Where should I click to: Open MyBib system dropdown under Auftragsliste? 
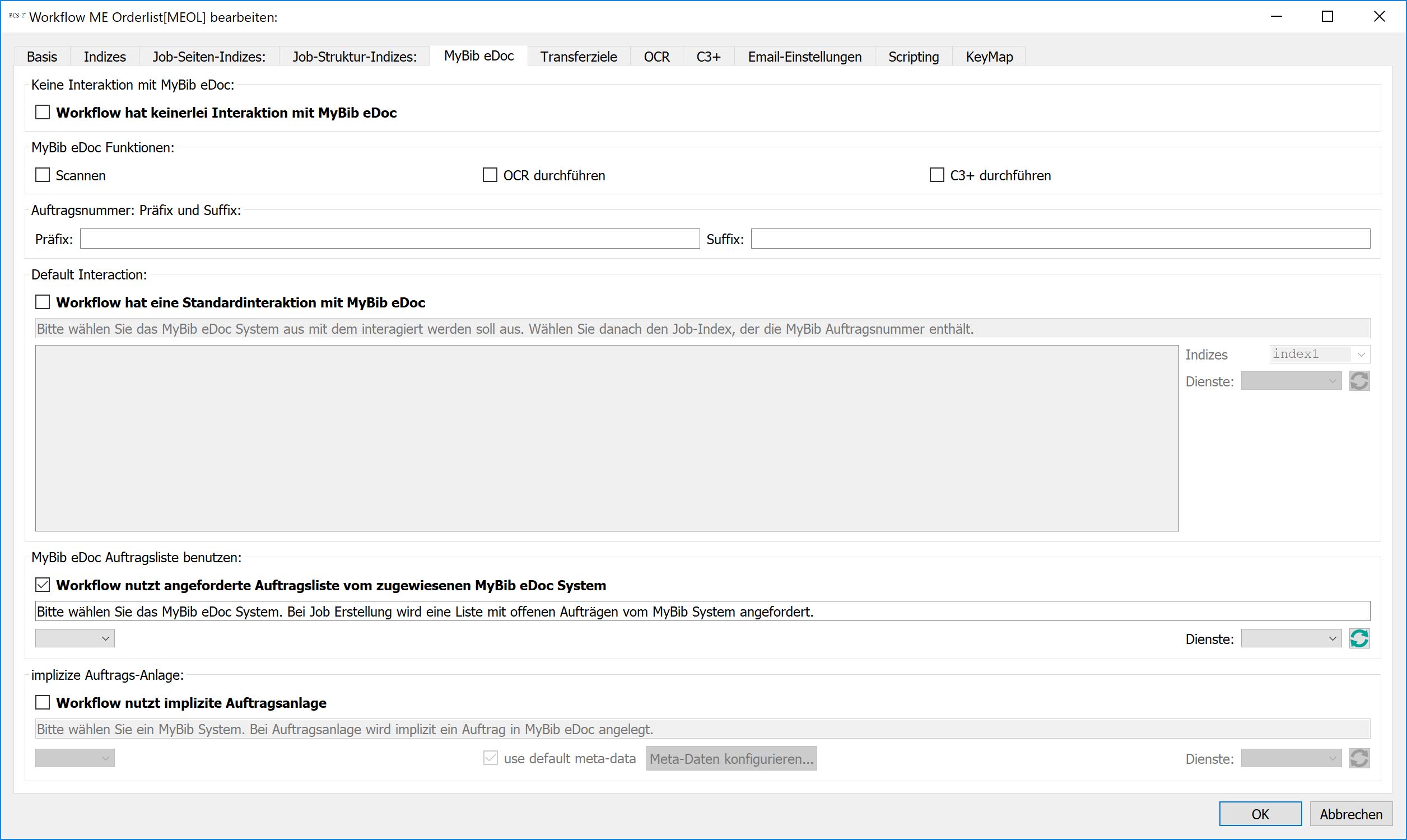[x=74, y=638]
